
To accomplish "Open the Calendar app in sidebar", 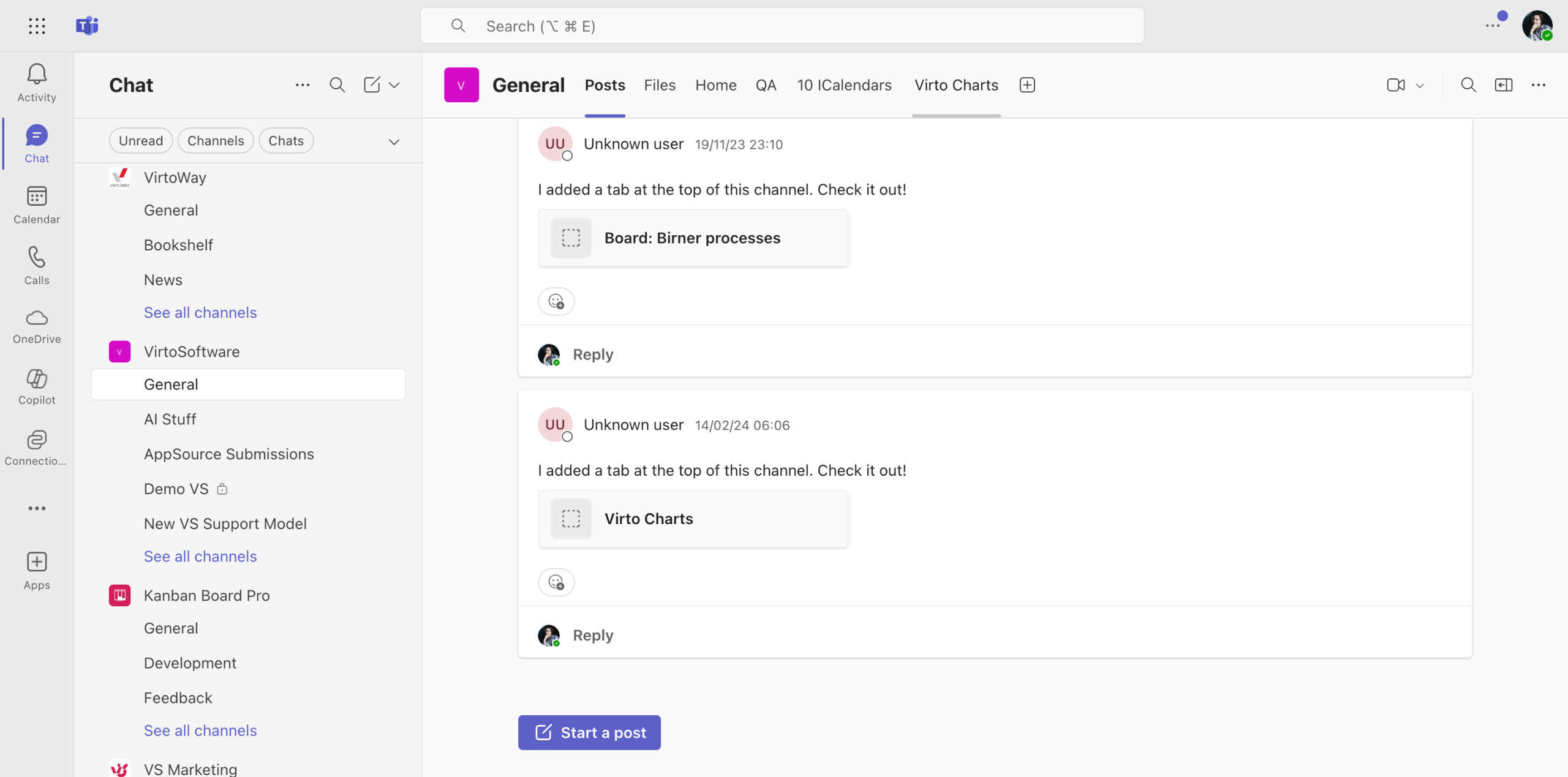I will [x=37, y=197].
